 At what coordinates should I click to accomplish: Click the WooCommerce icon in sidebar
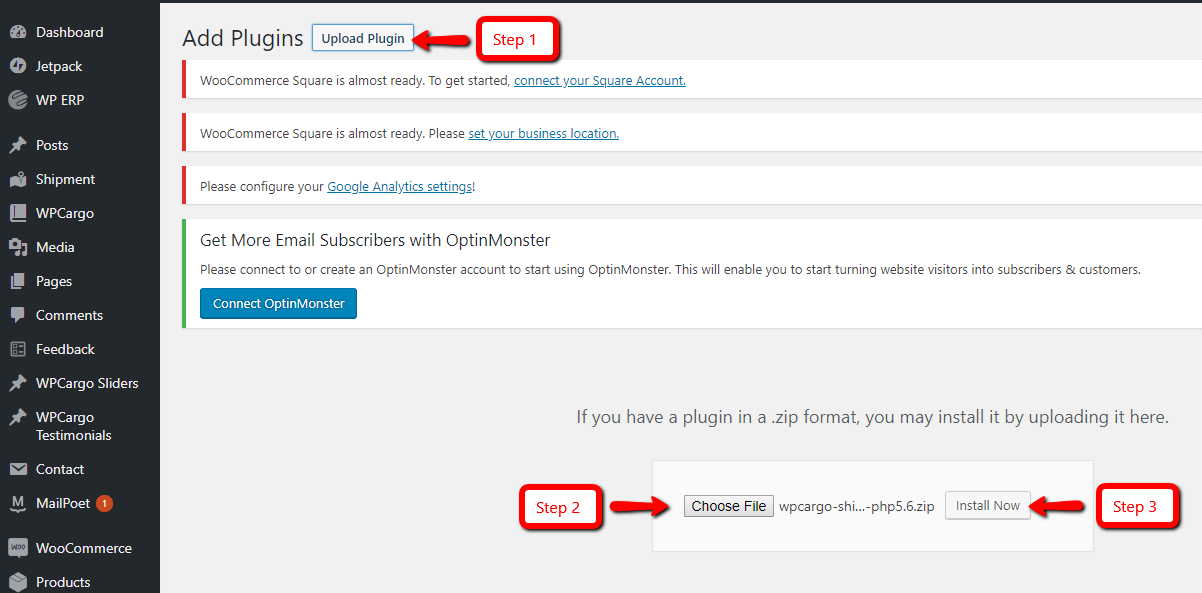(17, 548)
